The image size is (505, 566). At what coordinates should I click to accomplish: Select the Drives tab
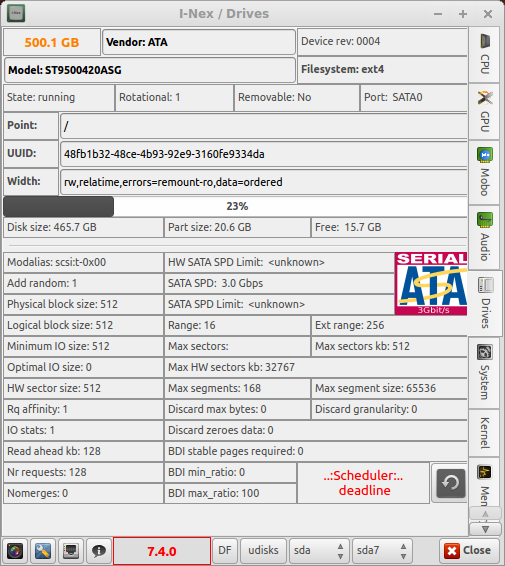tap(486, 303)
